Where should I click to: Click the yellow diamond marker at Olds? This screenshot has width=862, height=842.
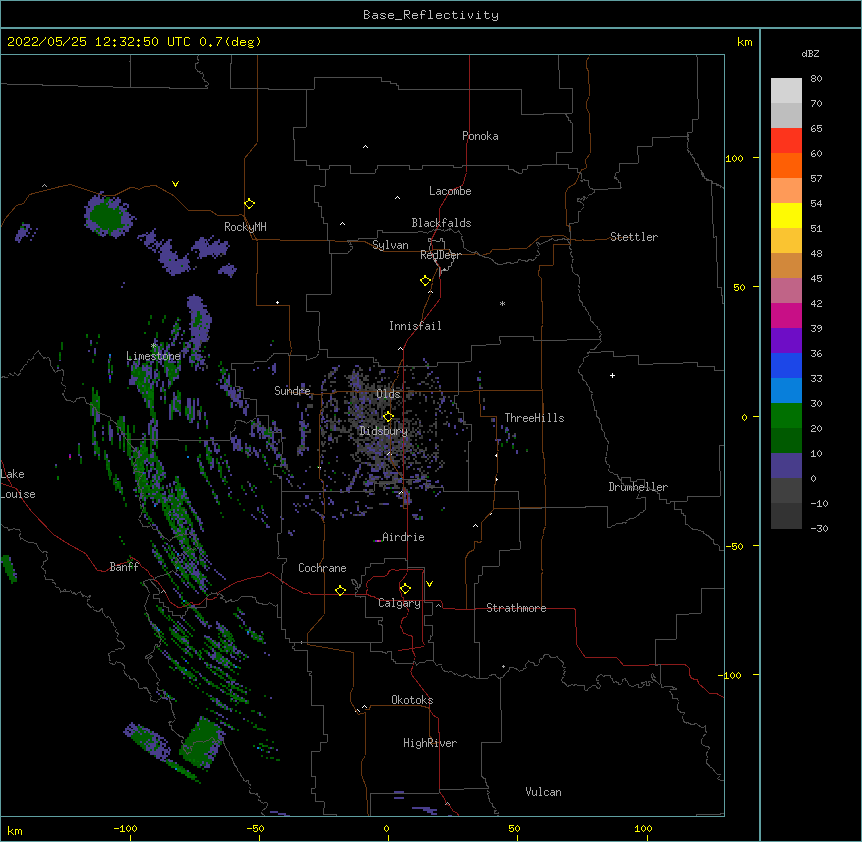point(388,416)
